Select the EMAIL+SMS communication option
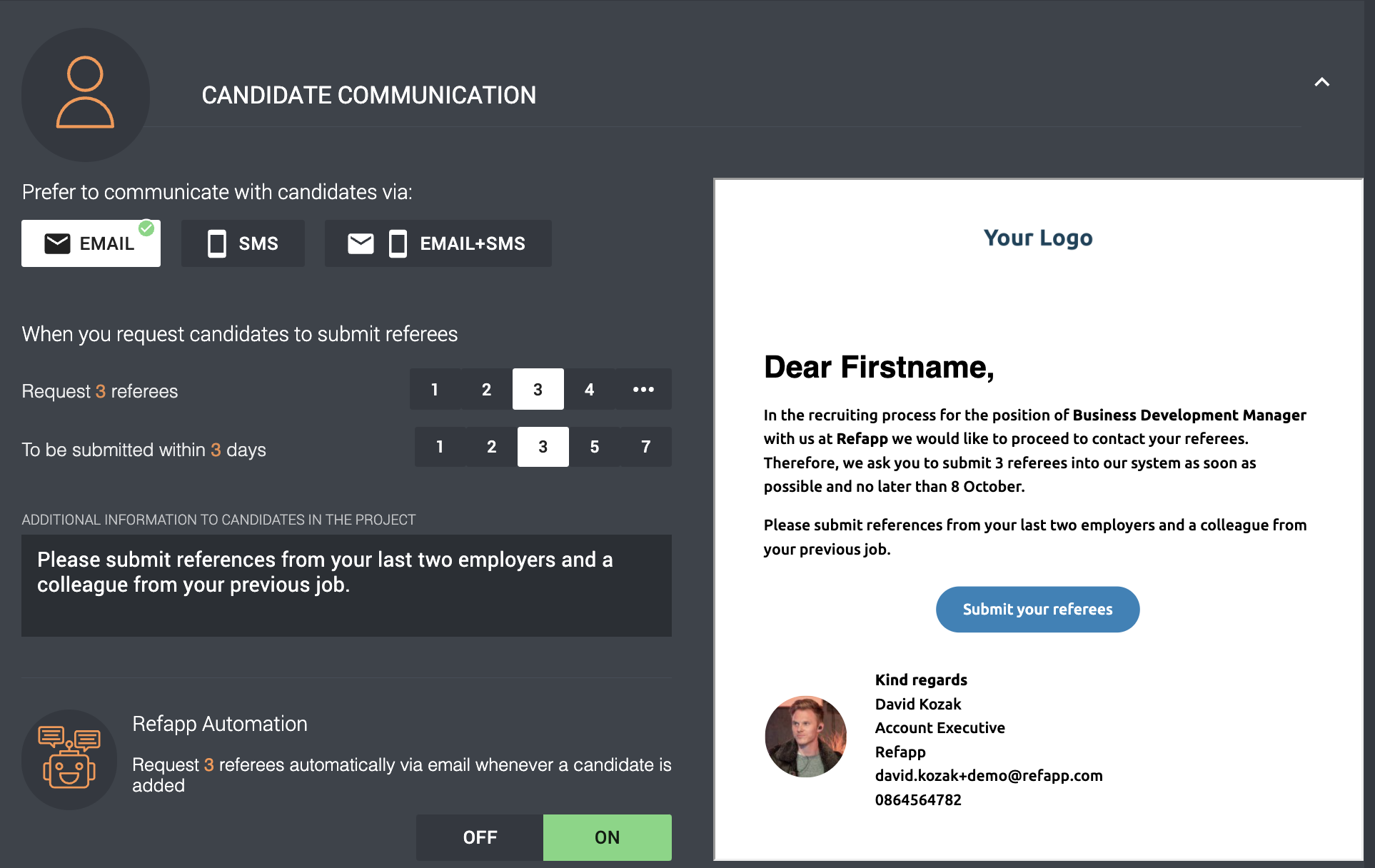Image resolution: width=1375 pixels, height=868 pixels. pyautogui.click(x=438, y=243)
